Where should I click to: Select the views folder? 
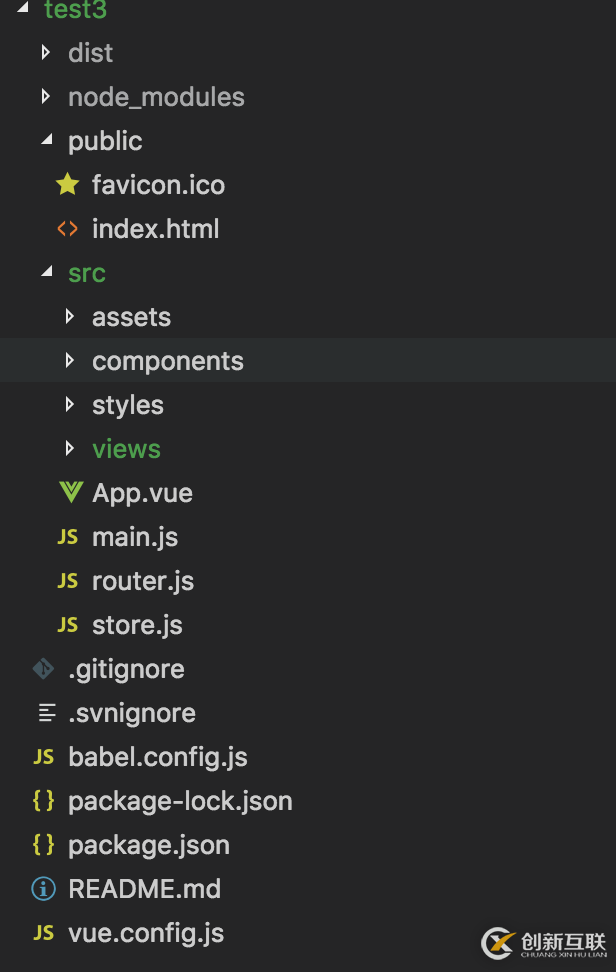tap(126, 449)
